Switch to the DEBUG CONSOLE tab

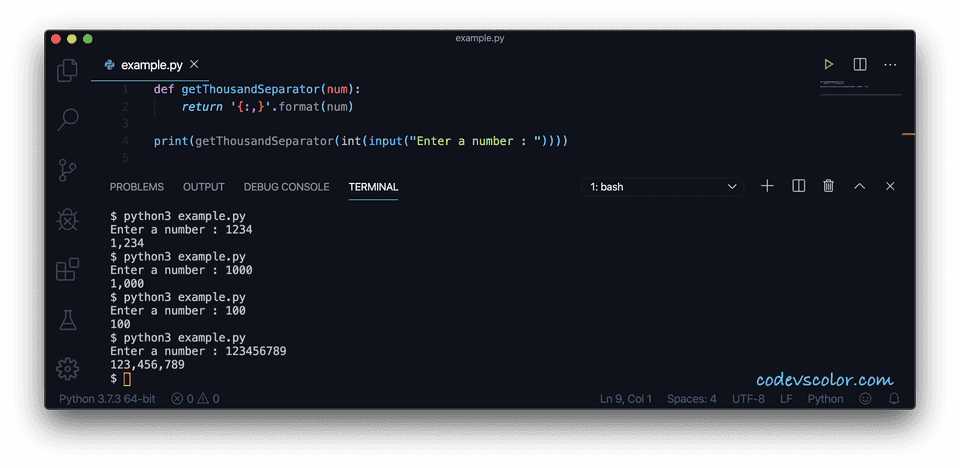tap(287, 187)
